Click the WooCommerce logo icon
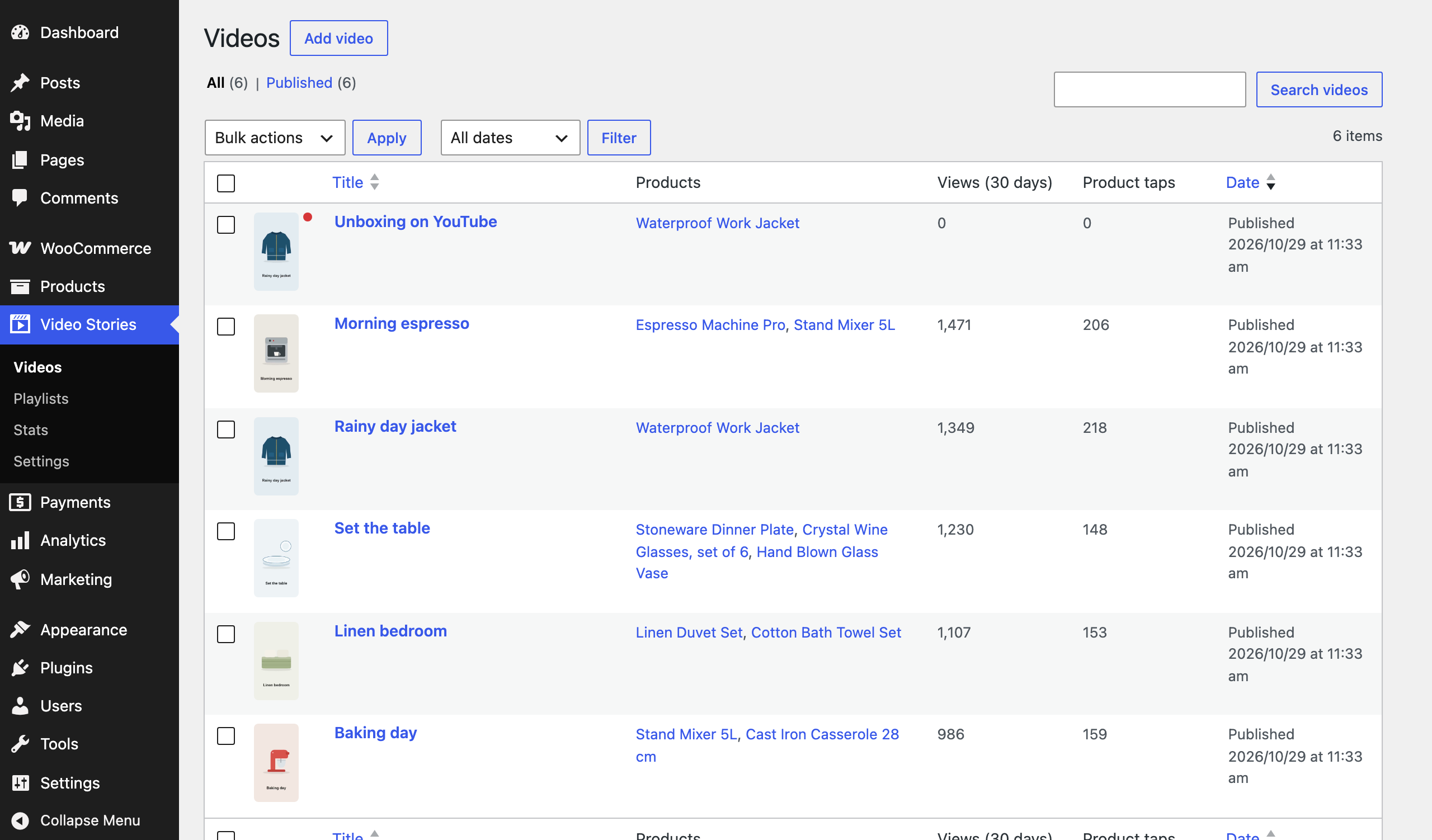The image size is (1432, 840). tap(20, 248)
